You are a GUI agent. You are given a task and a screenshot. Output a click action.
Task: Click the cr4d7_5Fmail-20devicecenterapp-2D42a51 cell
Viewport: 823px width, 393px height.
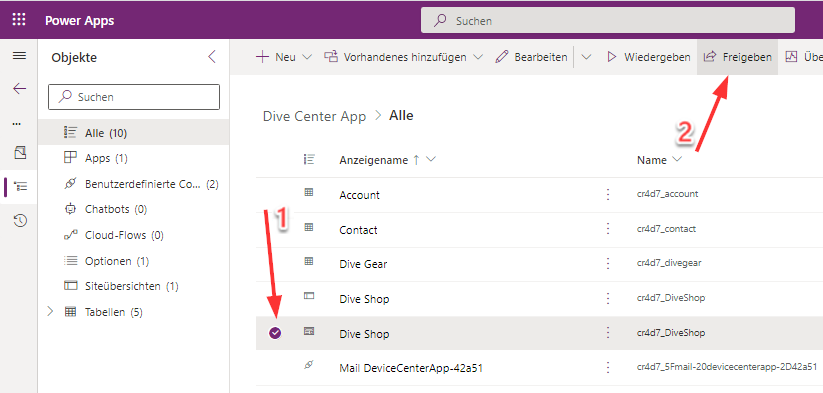click(x=726, y=367)
